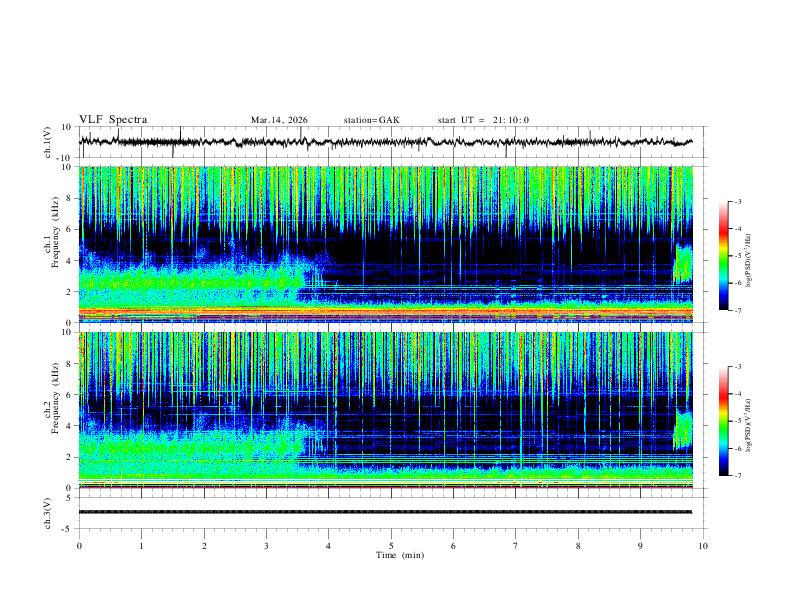The image size is (792, 612).
Task: Click time axis tick label "7"
Action: (516, 546)
